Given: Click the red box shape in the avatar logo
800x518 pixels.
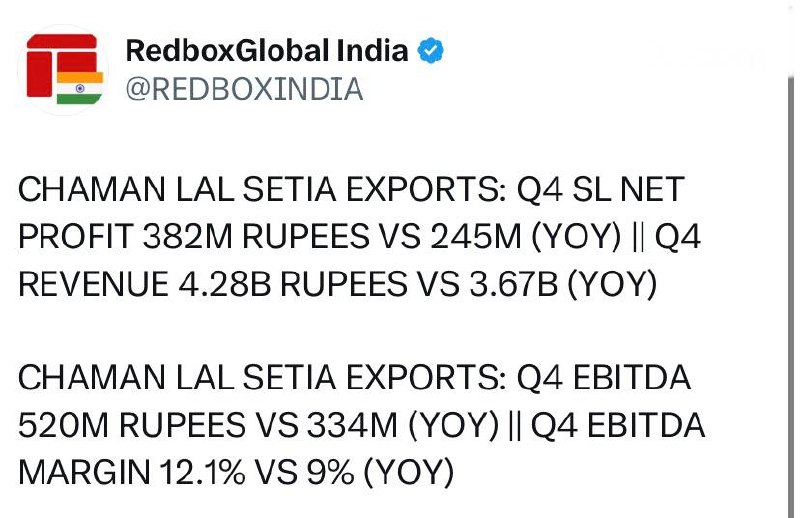Looking at the screenshot, I should click(39, 73).
